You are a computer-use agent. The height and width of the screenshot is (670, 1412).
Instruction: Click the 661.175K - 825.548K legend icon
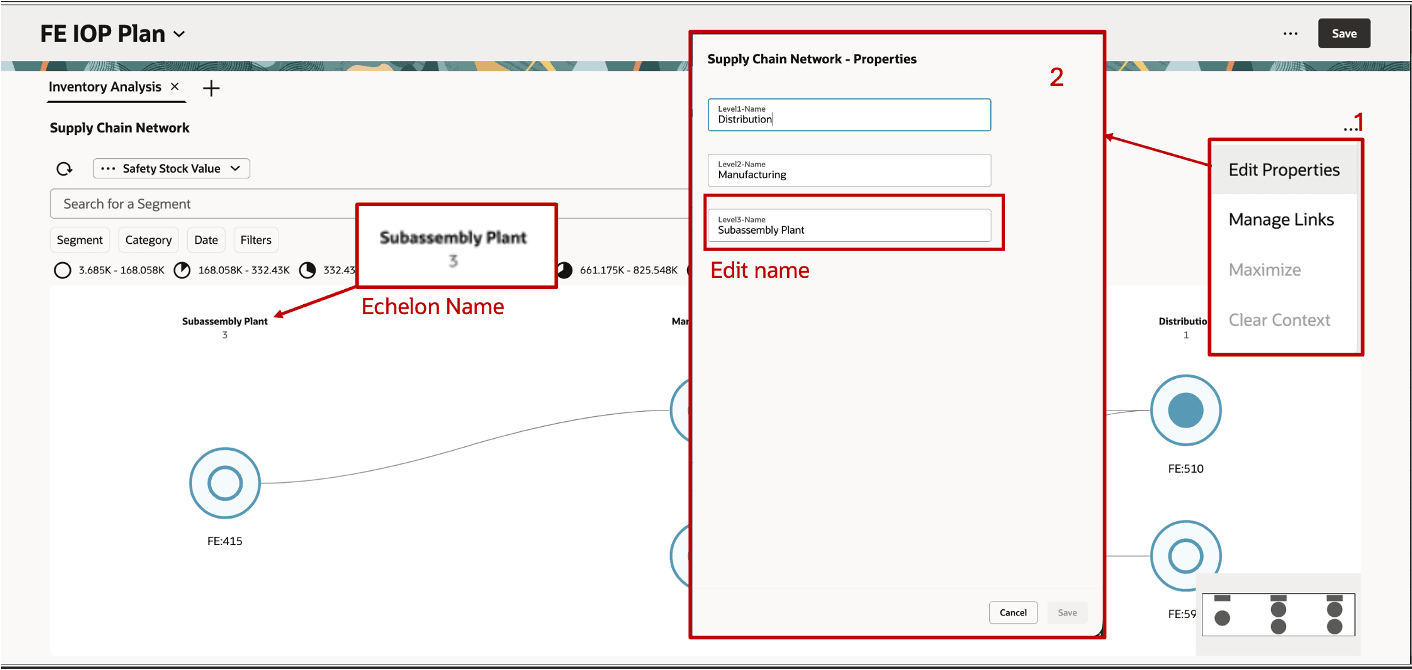(x=565, y=270)
